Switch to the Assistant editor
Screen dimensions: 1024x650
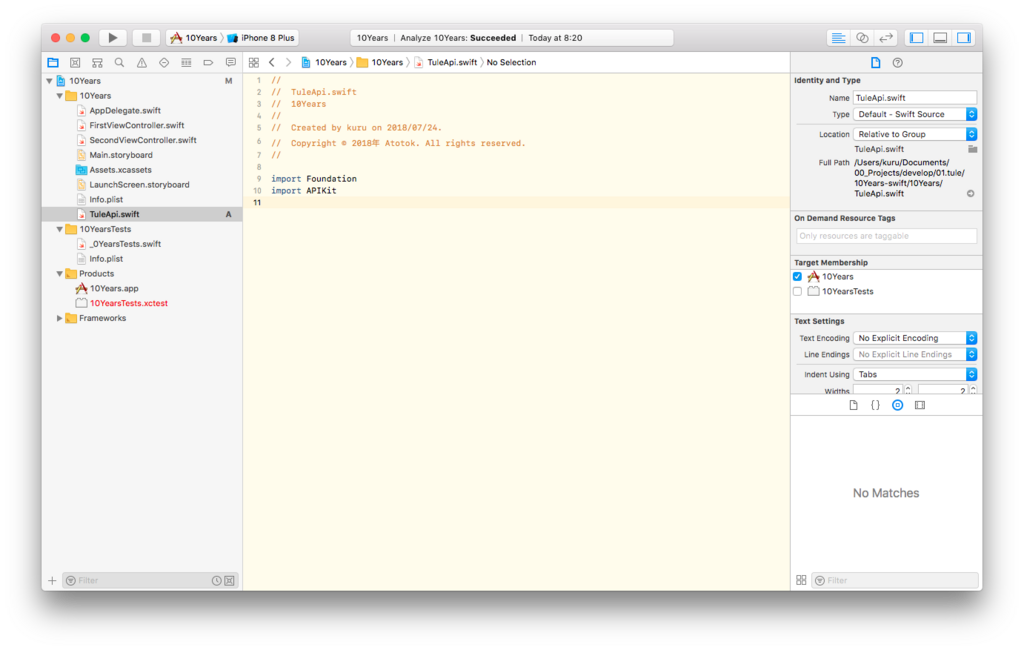point(862,38)
